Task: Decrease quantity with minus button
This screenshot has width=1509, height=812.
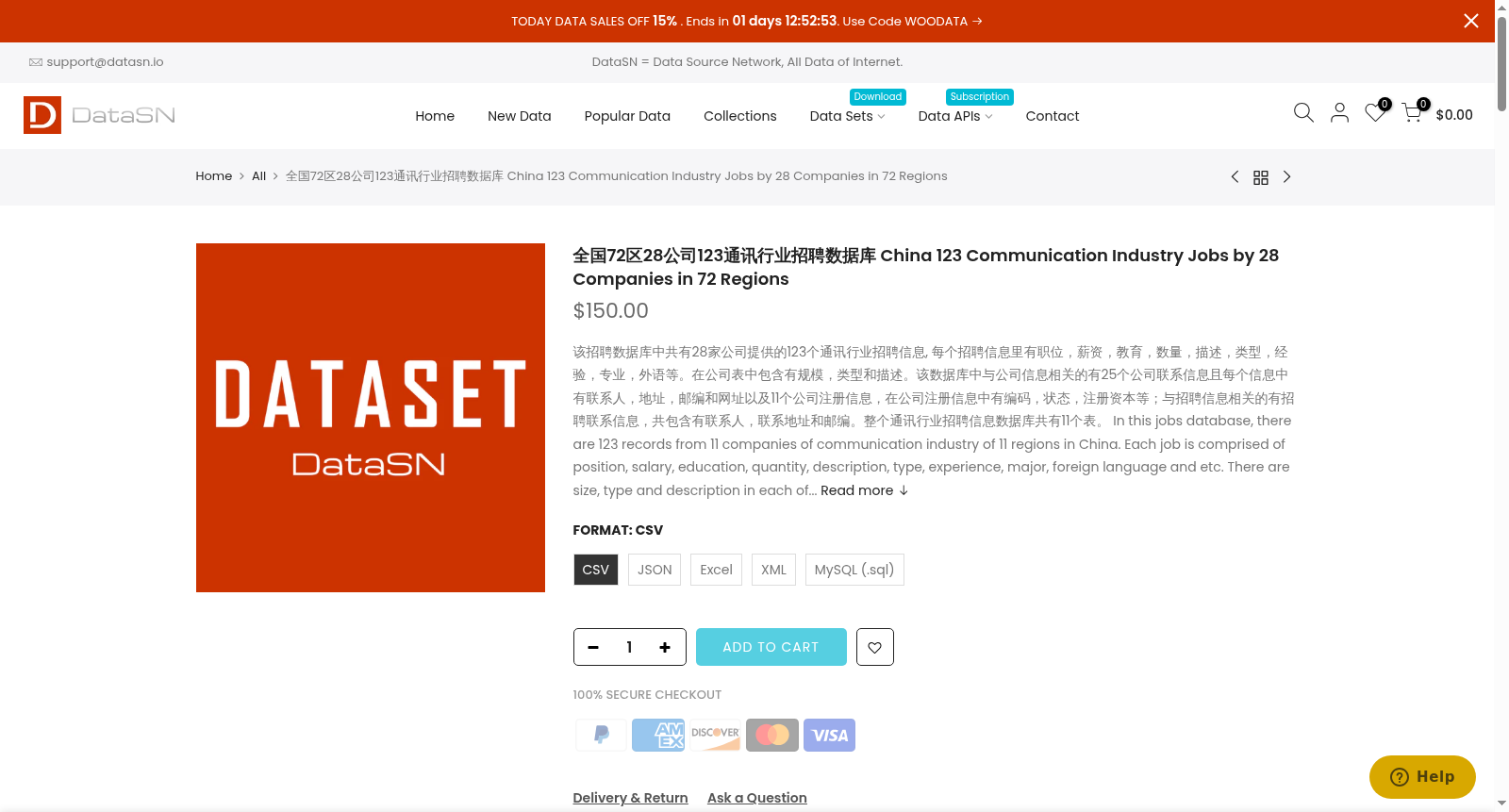Action: click(x=593, y=647)
